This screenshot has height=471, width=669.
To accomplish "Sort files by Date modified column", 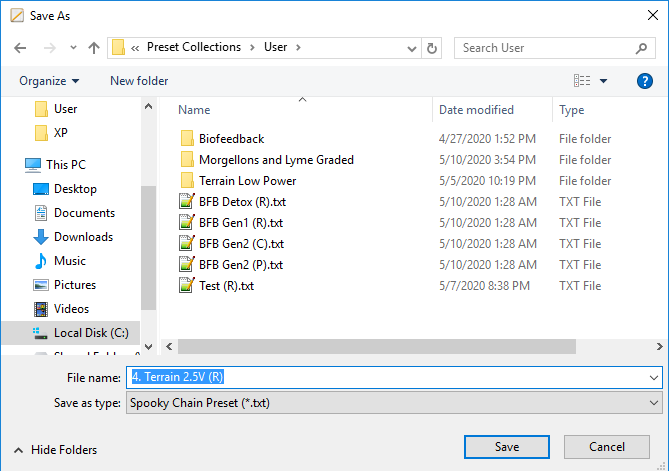I will coord(476,110).
